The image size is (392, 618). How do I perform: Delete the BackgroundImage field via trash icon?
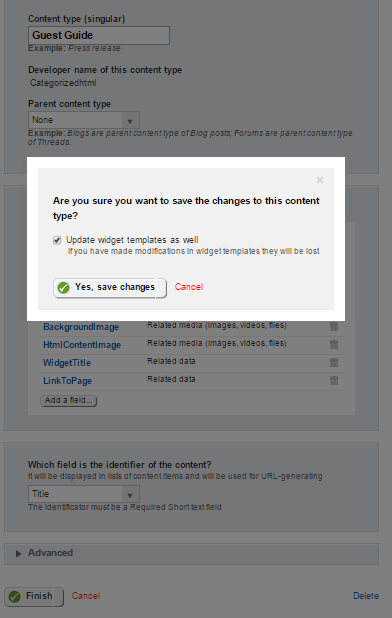pyautogui.click(x=334, y=326)
